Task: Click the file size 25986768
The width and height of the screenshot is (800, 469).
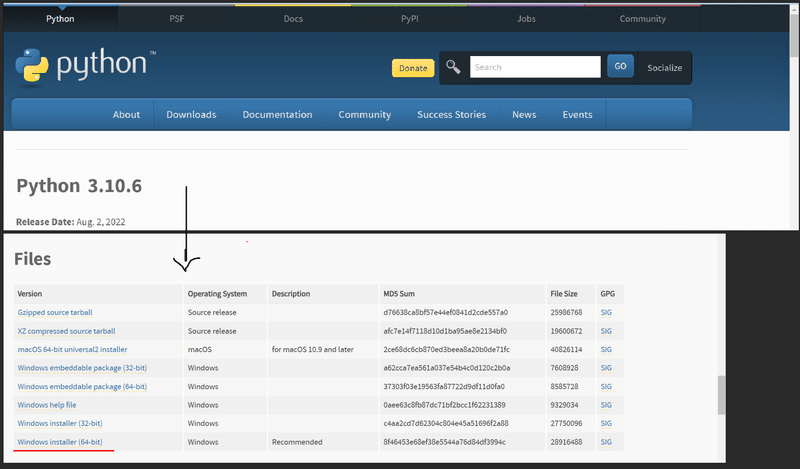Action: click(566, 312)
